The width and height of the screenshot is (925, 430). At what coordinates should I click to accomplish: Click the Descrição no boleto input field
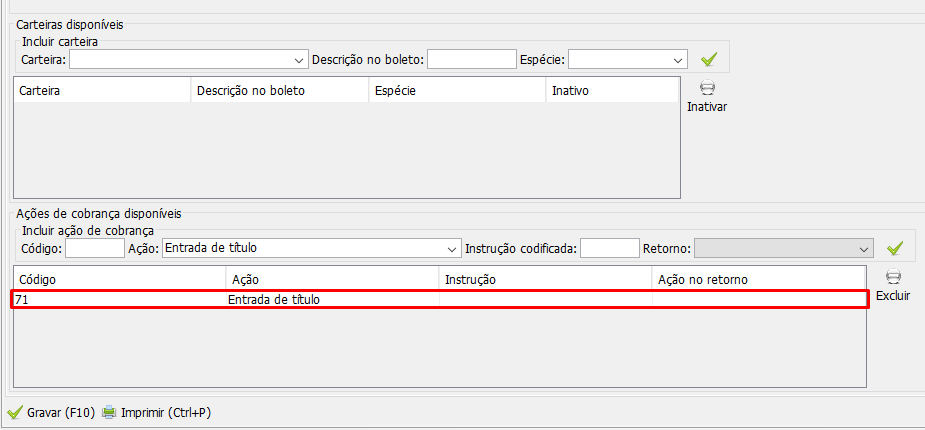pos(471,59)
